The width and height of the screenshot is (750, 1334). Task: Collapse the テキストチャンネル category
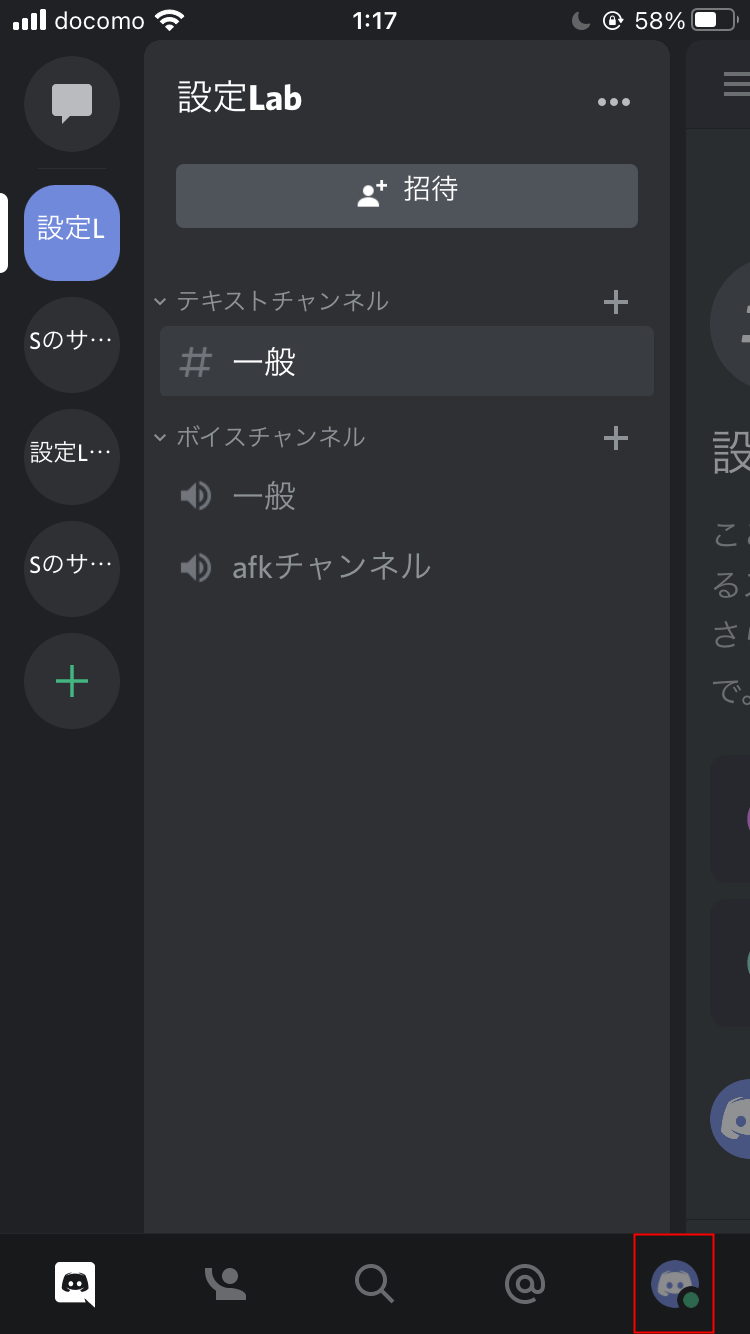coord(272,301)
